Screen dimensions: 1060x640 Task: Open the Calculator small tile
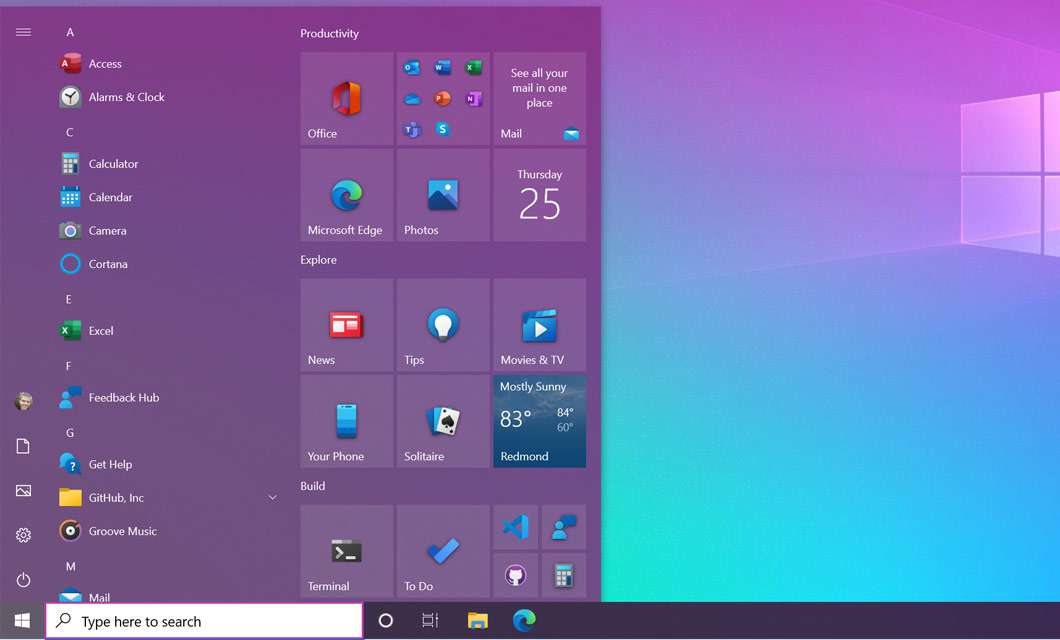point(564,576)
